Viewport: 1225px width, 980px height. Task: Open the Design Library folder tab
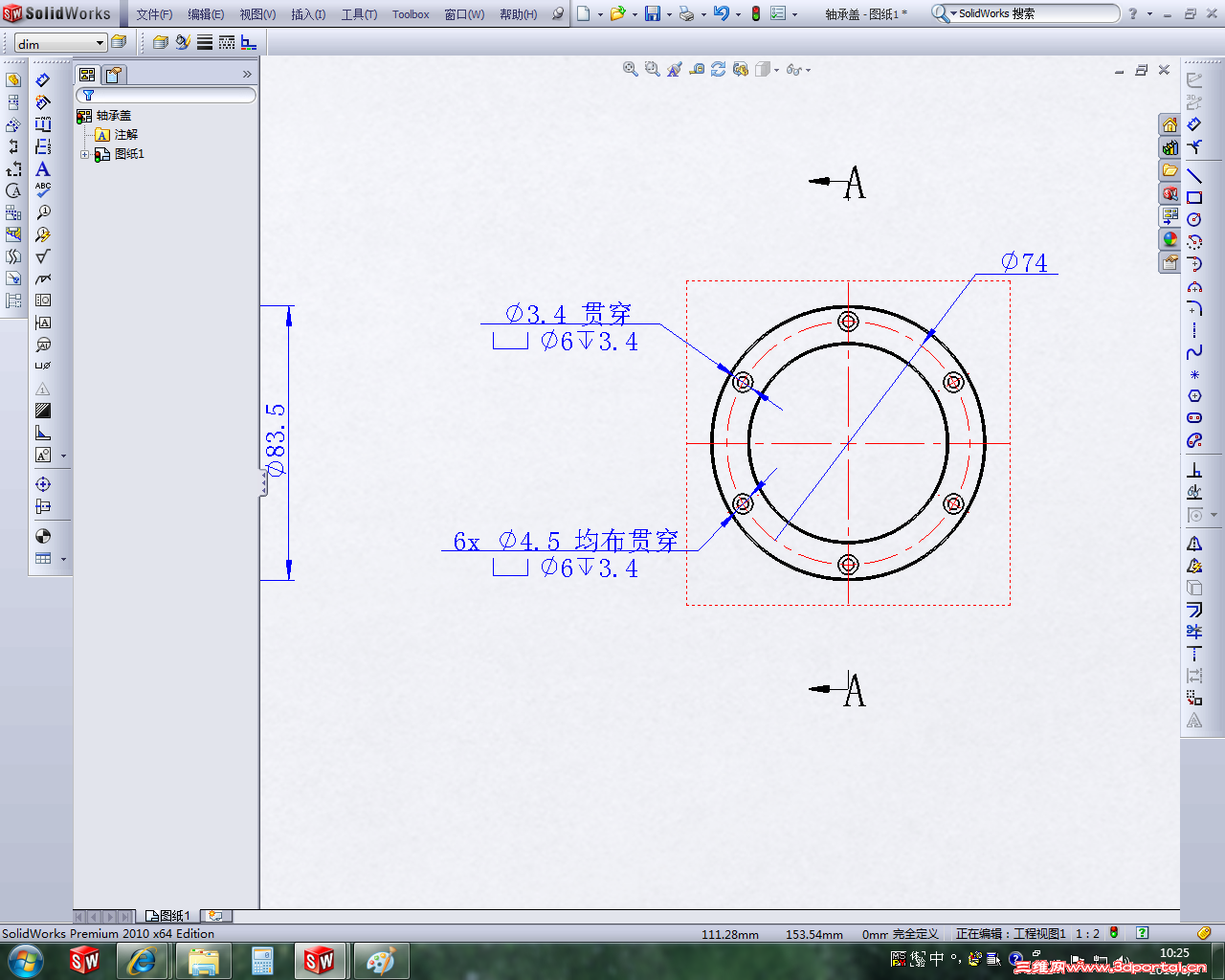(x=1169, y=170)
